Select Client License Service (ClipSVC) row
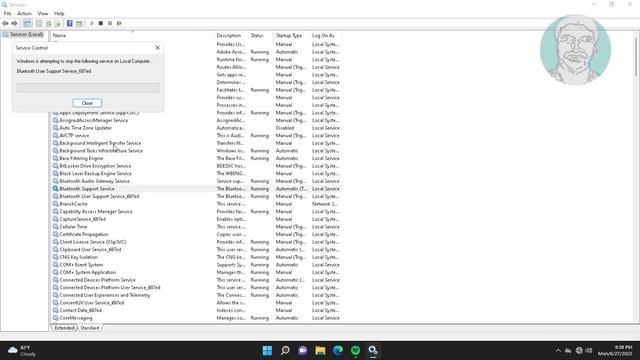The image size is (640, 360). (196, 242)
